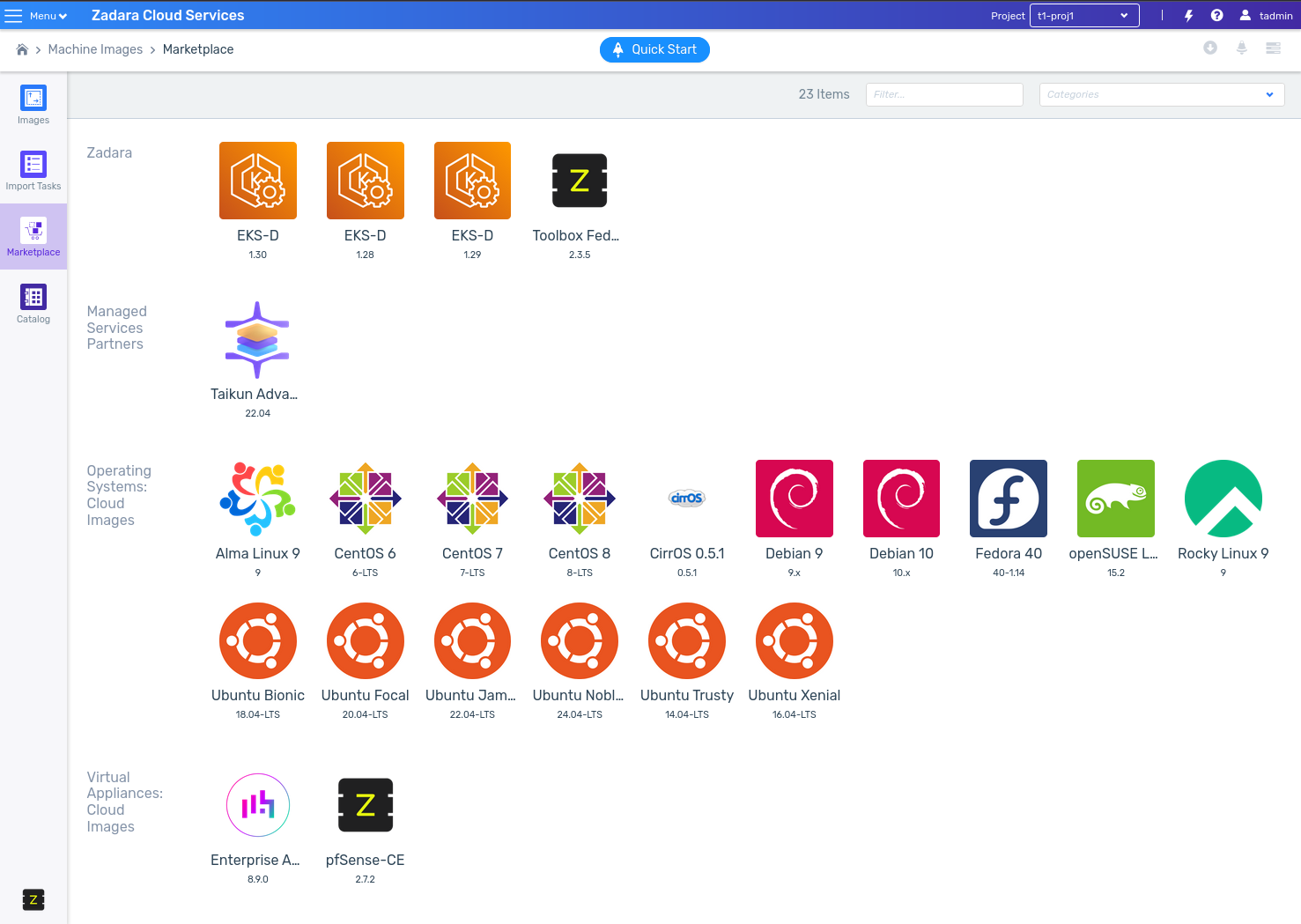Select the Debian 10 icon
Viewport: 1301px width, 924px height.
901,499
